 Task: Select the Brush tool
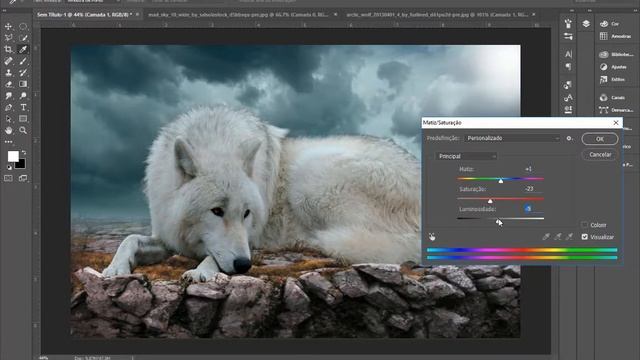click(23, 61)
